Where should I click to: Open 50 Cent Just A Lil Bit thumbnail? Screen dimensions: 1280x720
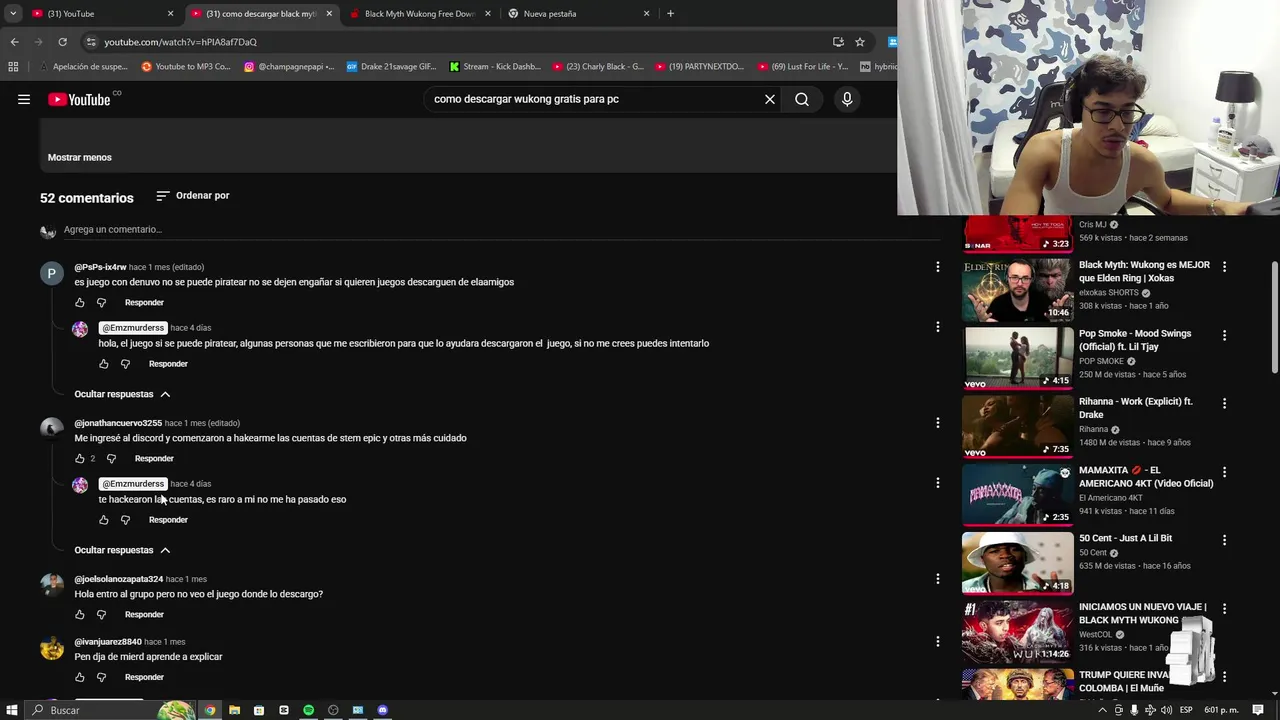[1017, 562]
